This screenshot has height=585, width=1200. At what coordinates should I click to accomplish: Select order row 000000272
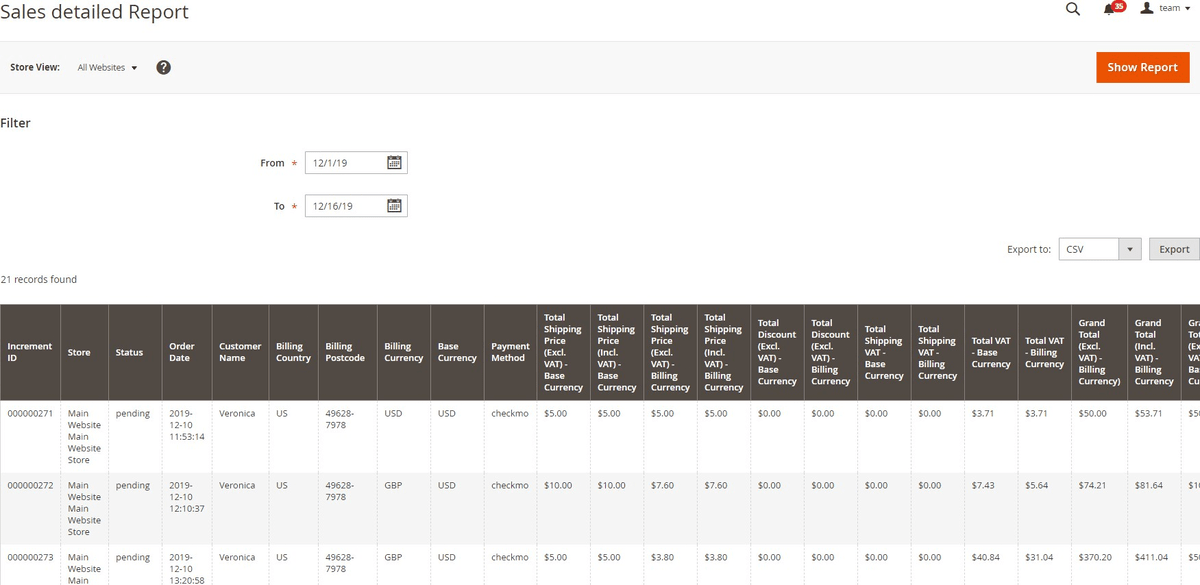pyautogui.click(x=30, y=486)
